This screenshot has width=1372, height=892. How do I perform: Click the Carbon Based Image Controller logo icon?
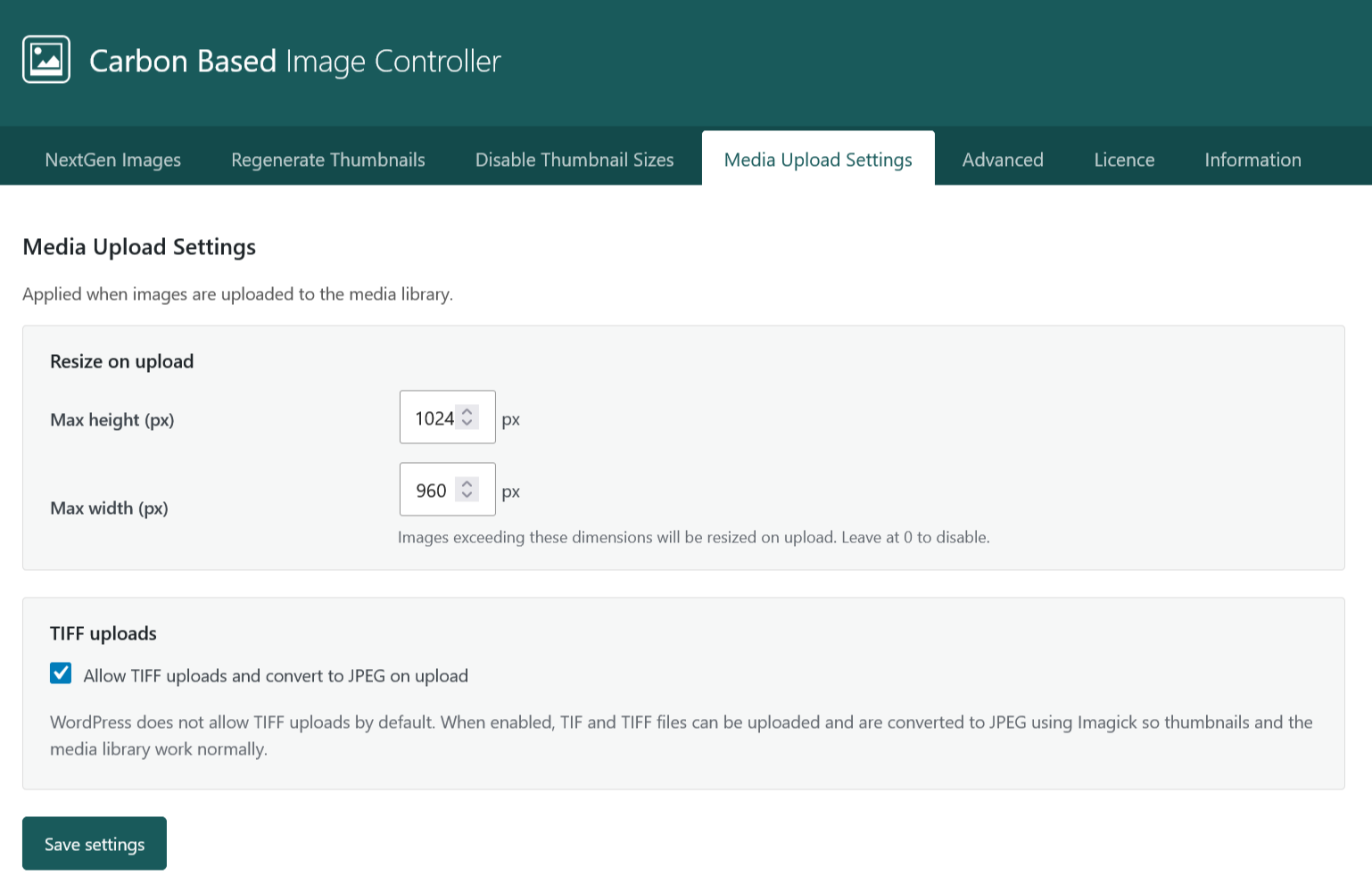point(46,60)
